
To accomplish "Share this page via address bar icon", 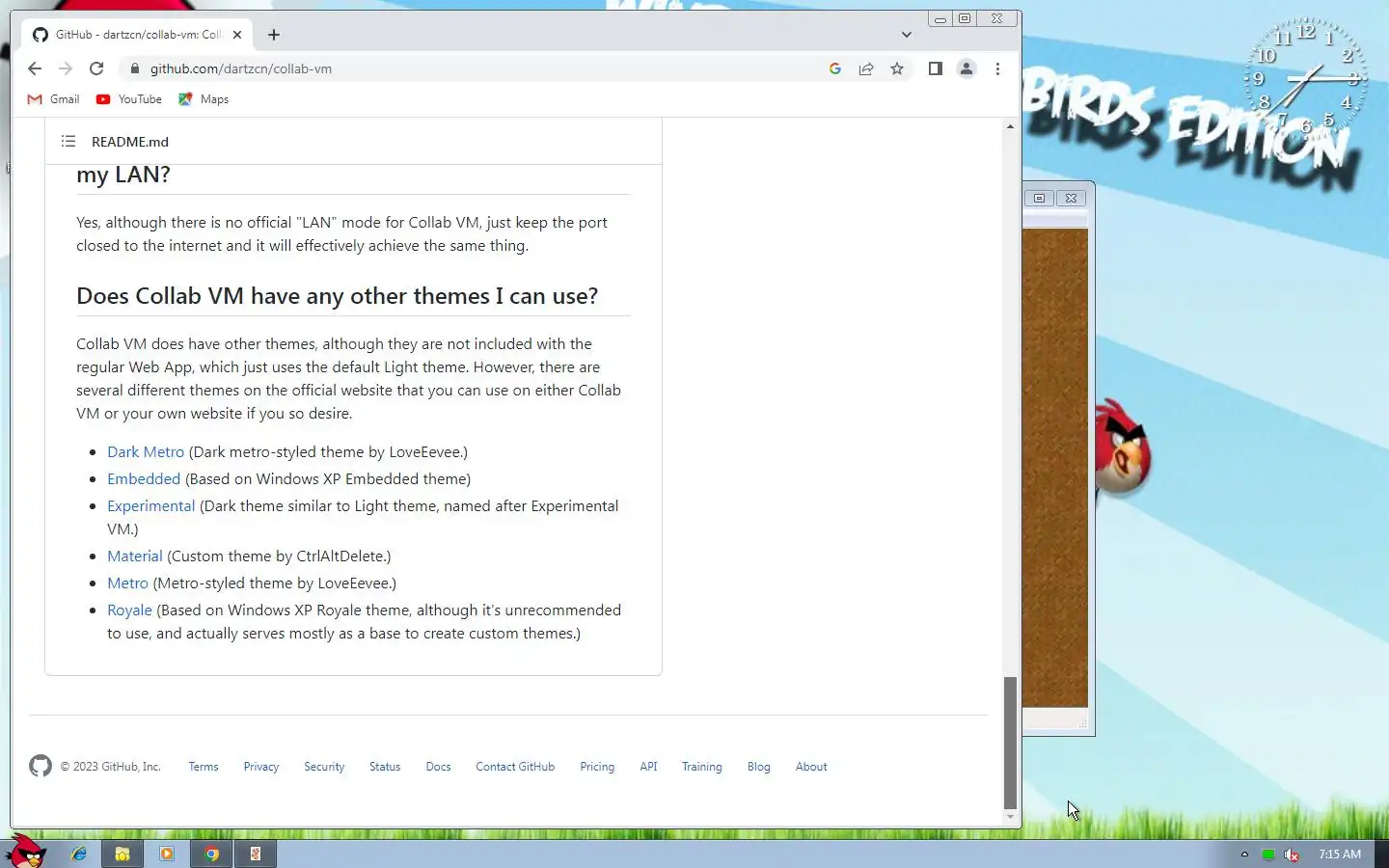I will point(866,68).
